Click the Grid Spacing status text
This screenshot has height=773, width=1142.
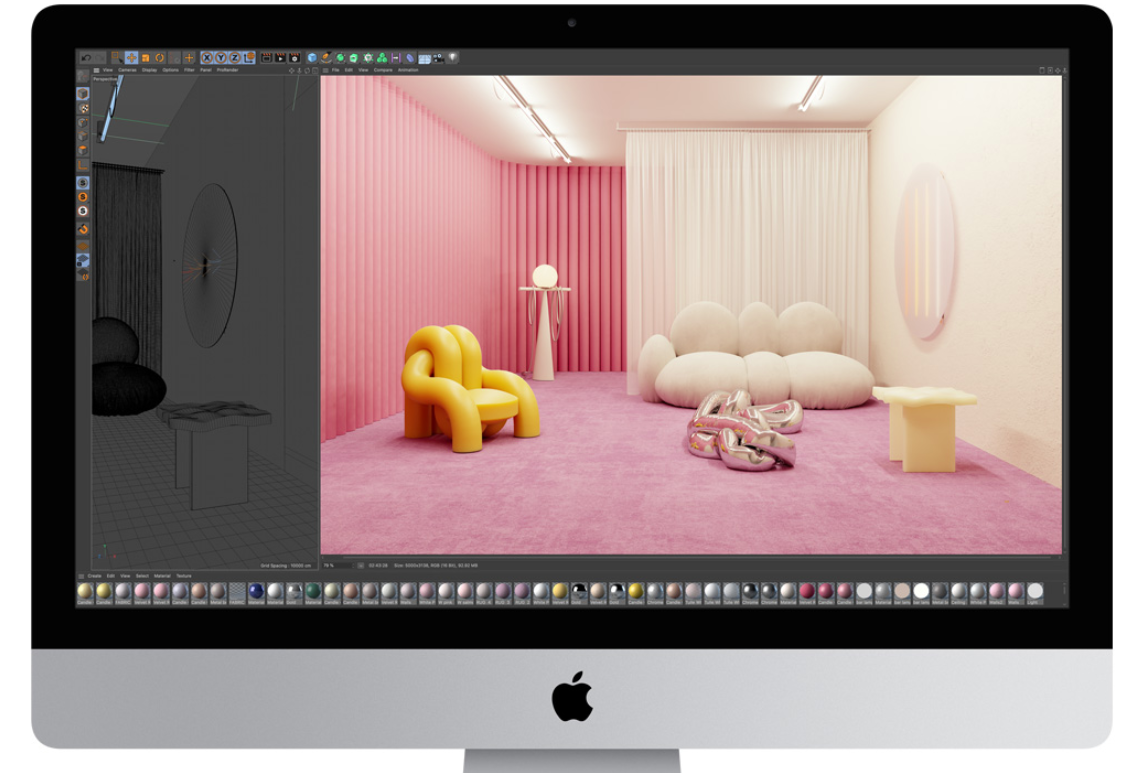point(286,565)
